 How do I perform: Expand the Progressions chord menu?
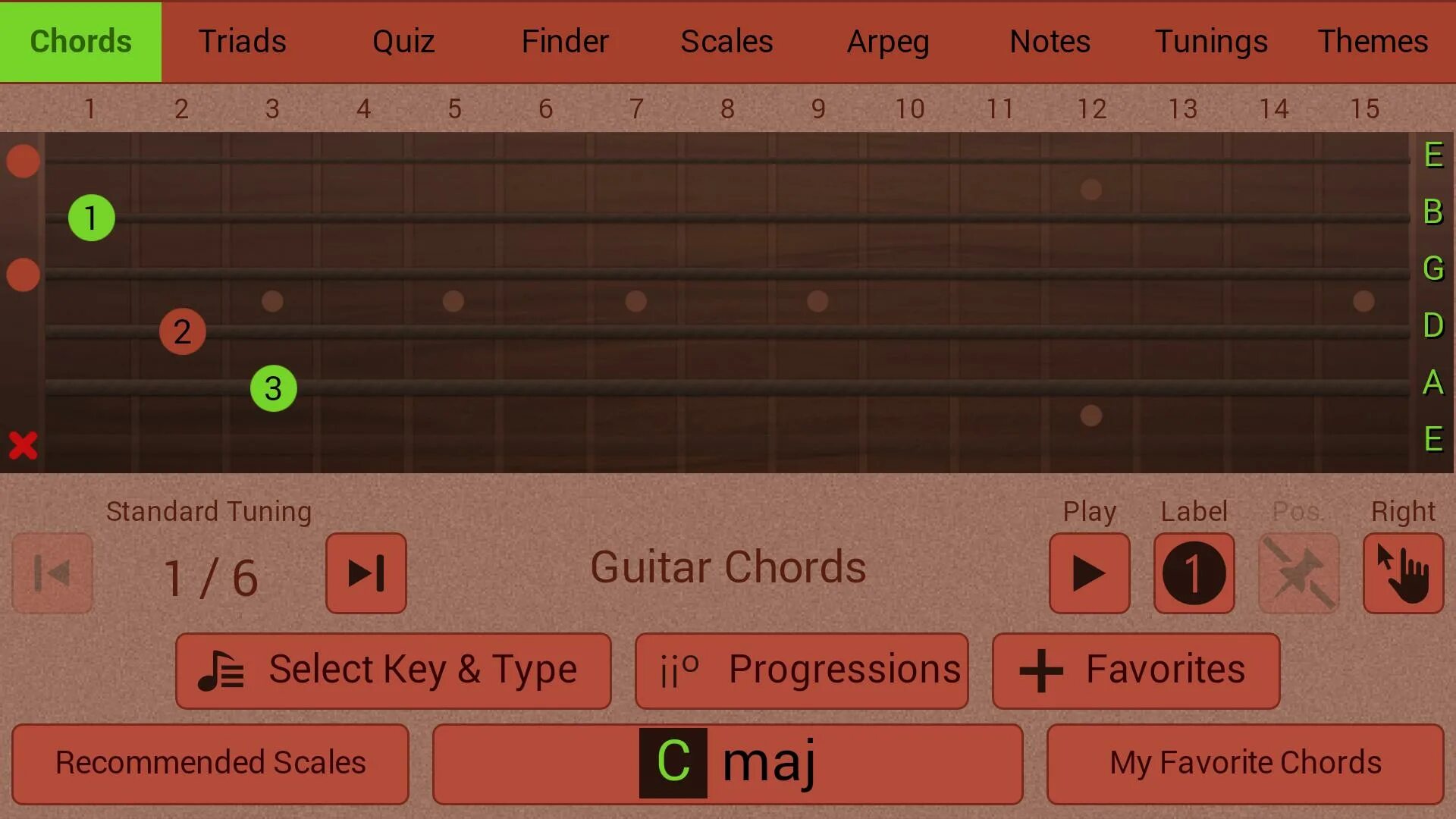click(x=800, y=670)
